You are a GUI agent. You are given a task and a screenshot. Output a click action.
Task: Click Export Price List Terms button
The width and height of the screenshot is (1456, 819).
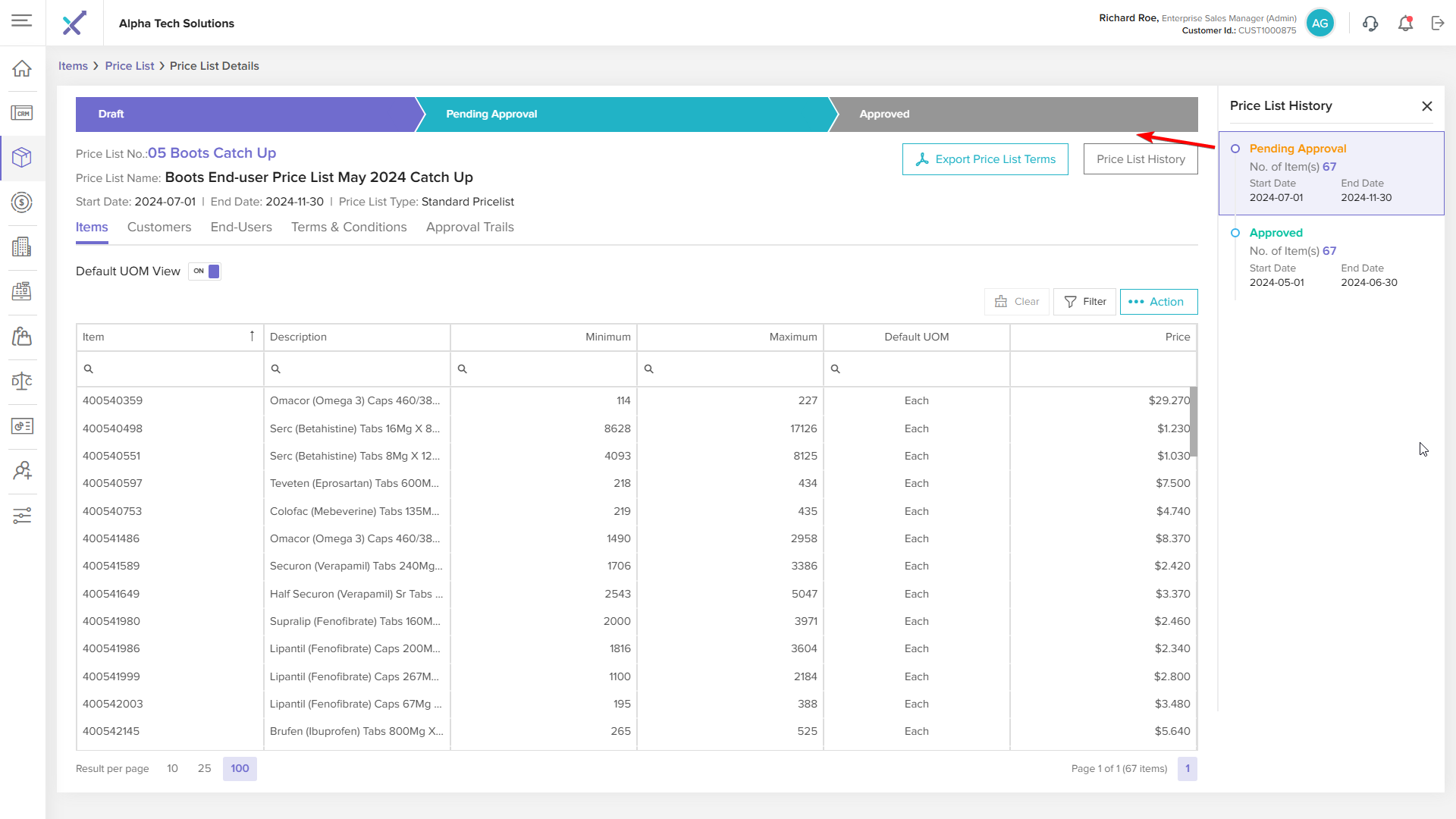pos(985,159)
